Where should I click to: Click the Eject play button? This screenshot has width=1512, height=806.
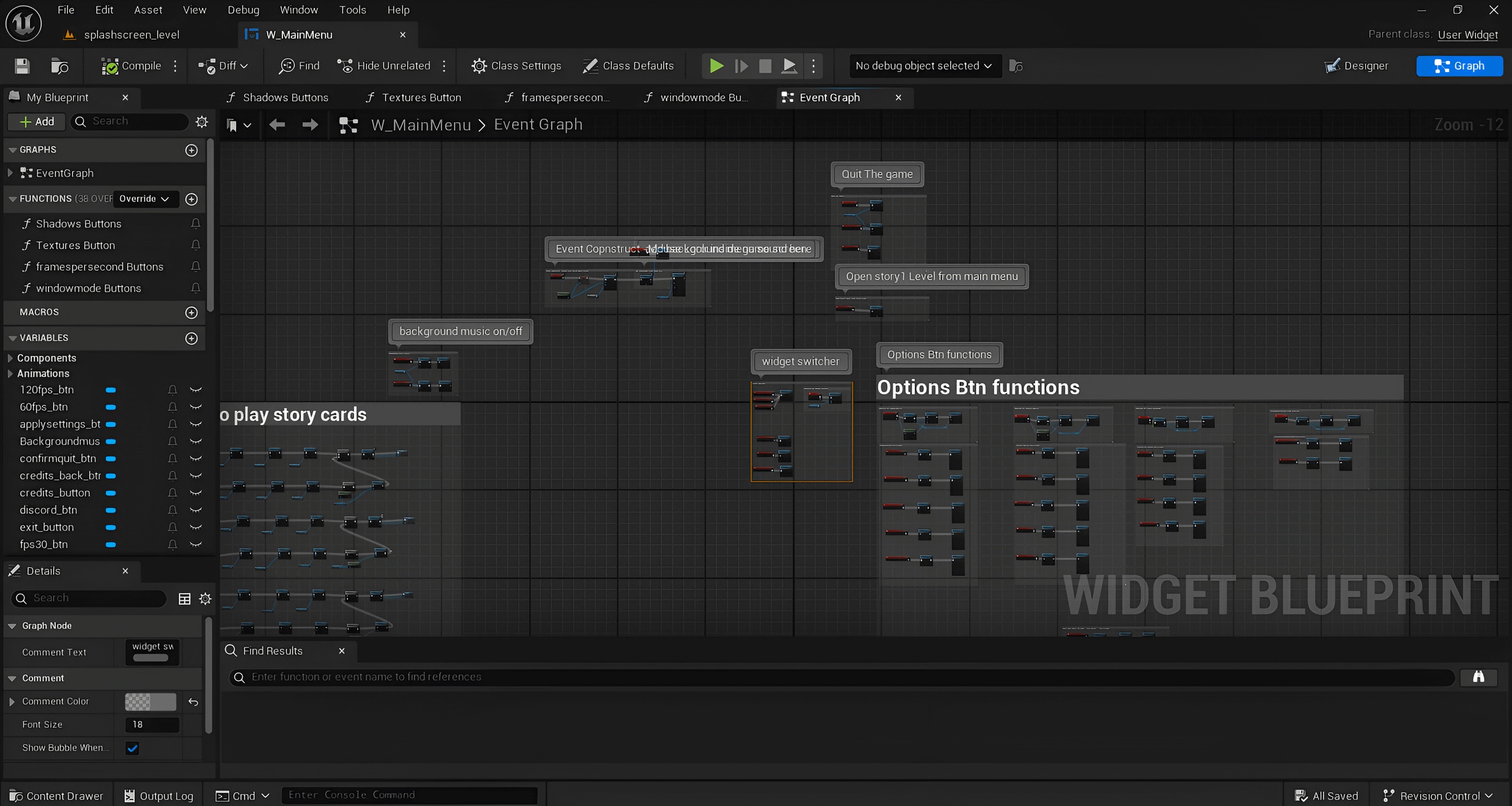[x=789, y=66]
